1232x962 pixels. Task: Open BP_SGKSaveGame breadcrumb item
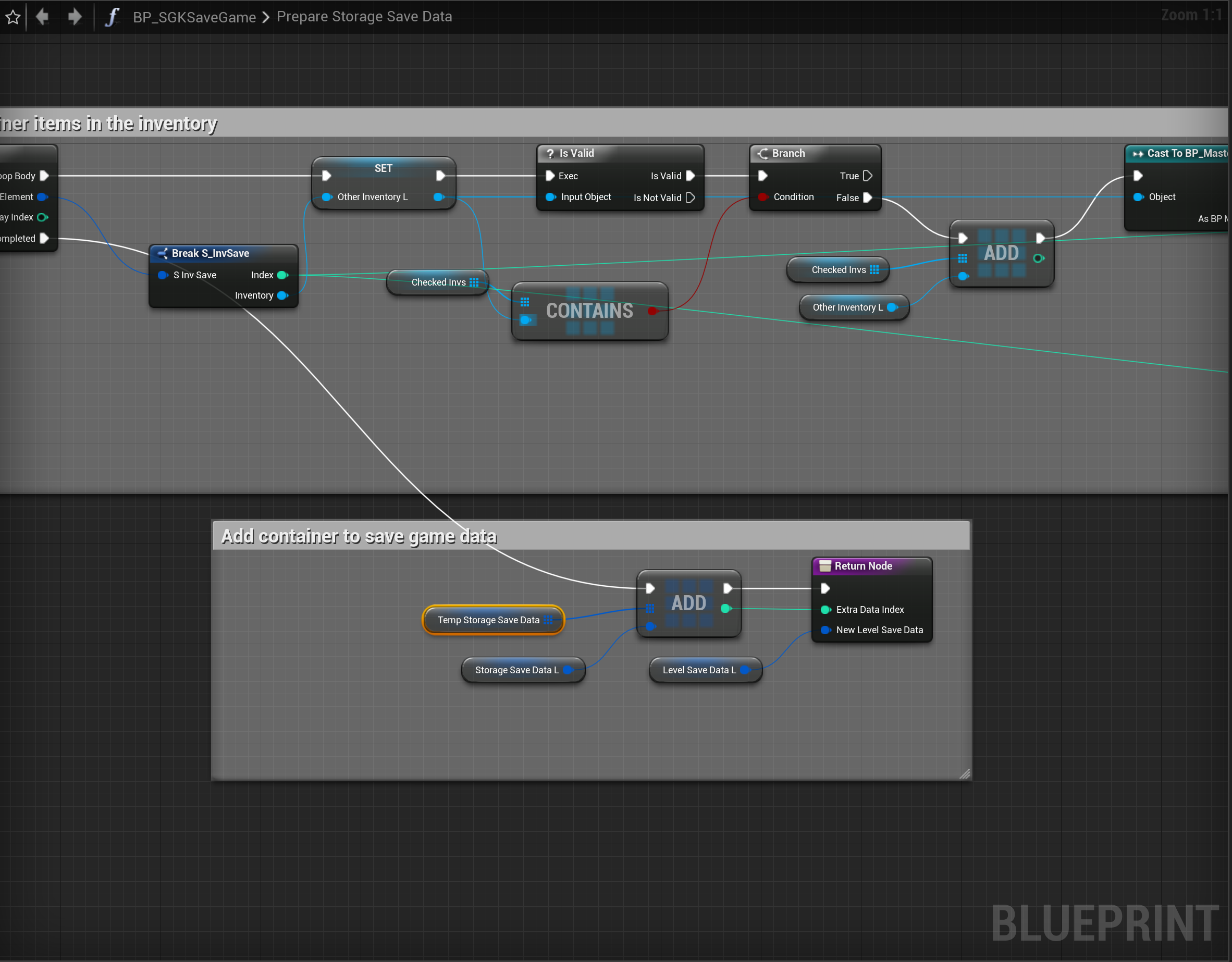pos(194,17)
